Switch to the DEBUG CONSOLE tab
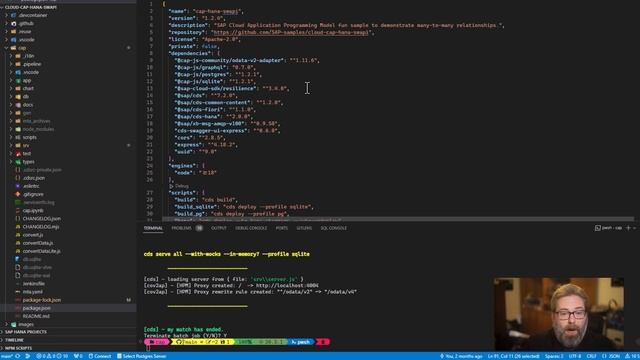The width and height of the screenshot is (640, 360). [x=251, y=228]
